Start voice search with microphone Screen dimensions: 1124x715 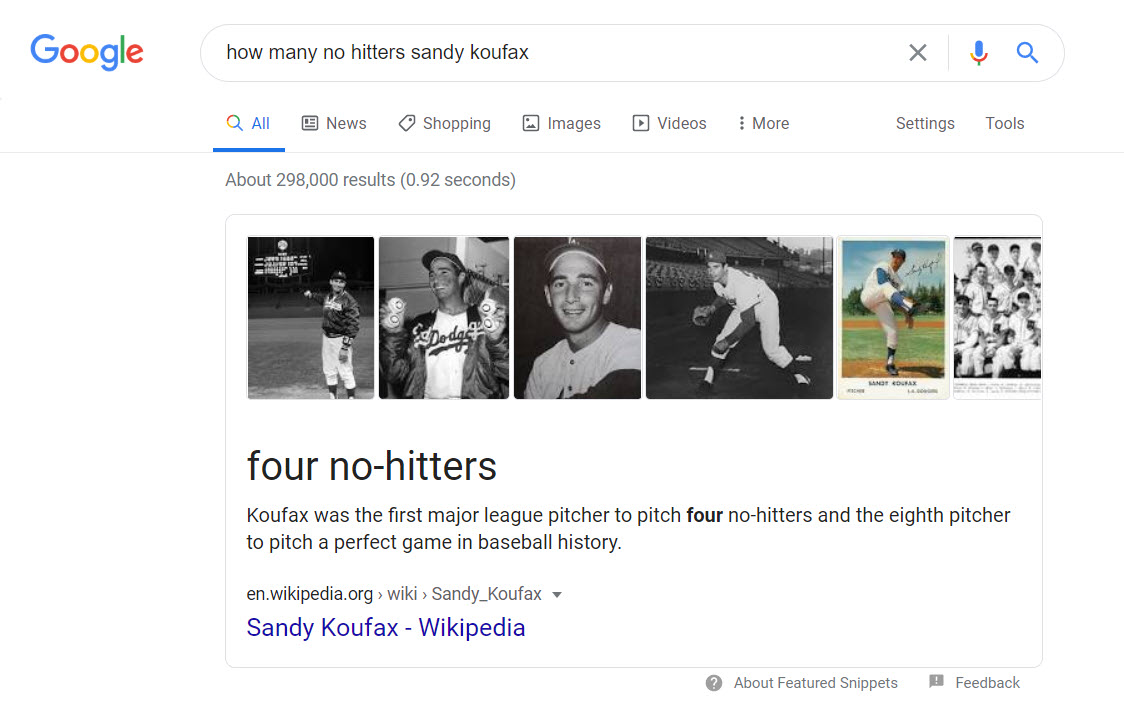point(979,53)
